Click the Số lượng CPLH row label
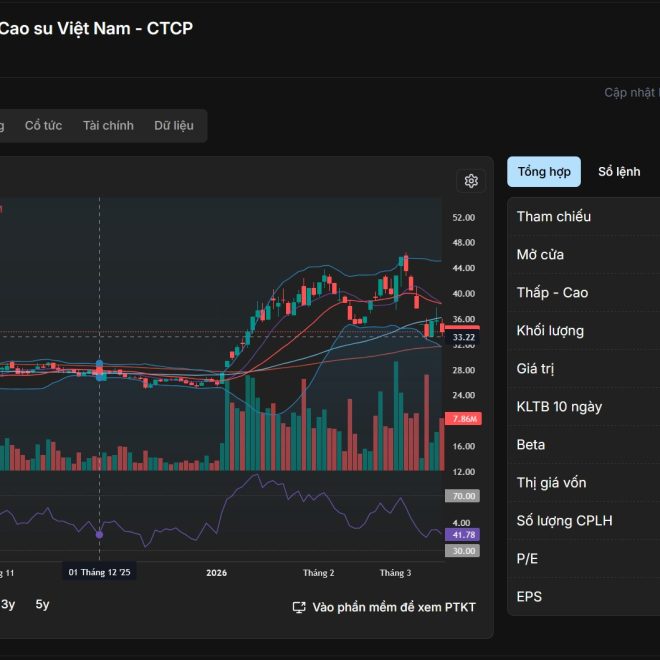The image size is (660, 660). (564, 521)
